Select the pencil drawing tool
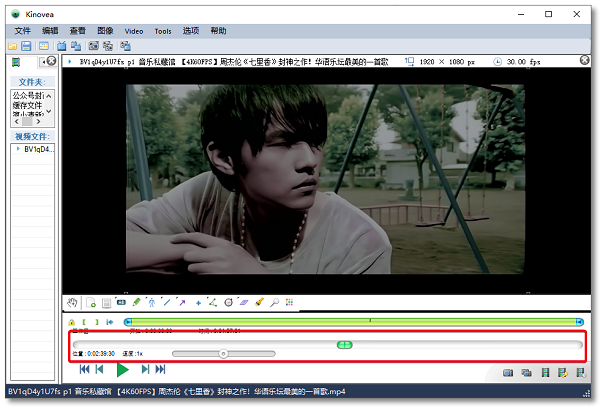Viewport: 600px width, 407px height. [x=137, y=301]
